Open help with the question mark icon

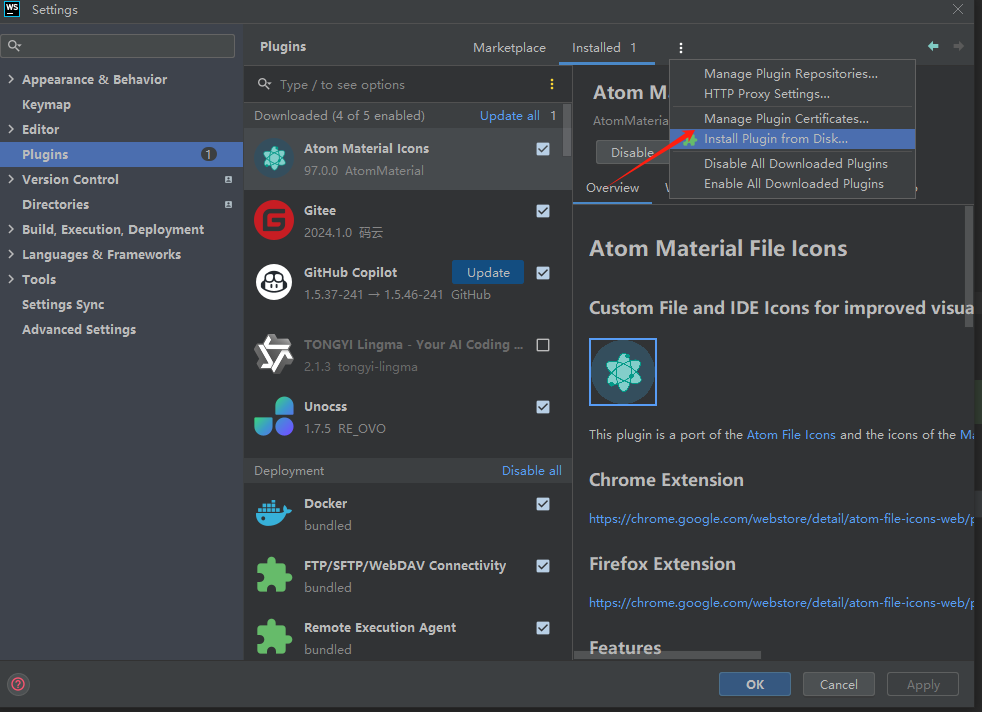[18, 684]
